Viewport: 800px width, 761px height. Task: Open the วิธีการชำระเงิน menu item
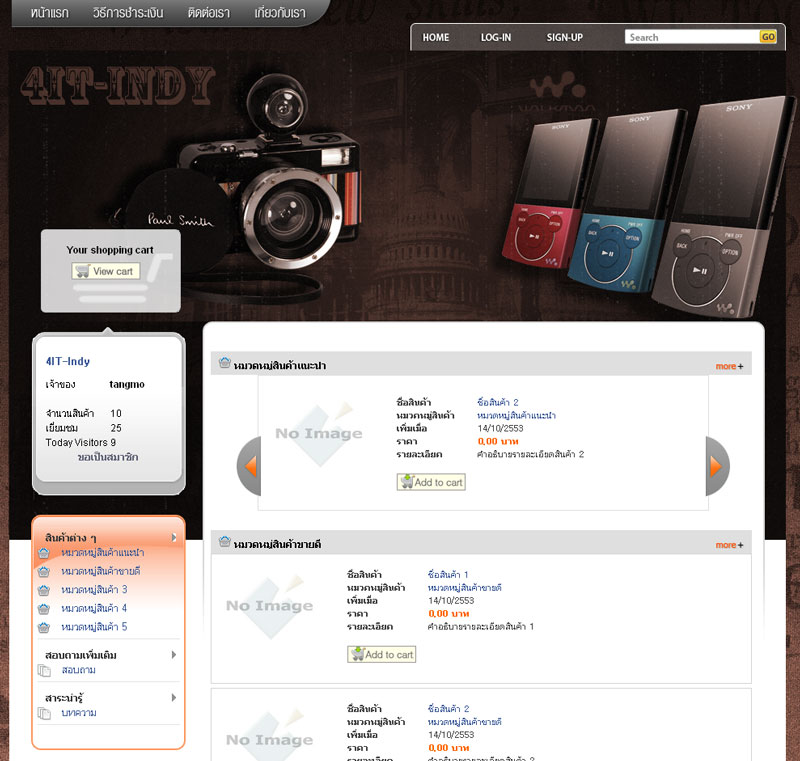[x=128, y=13]
